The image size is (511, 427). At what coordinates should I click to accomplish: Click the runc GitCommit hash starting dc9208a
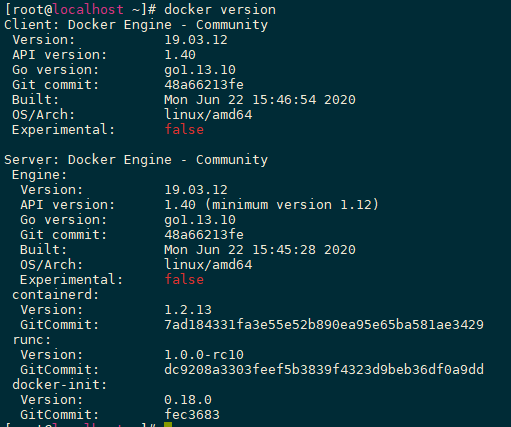click(324, 370)
